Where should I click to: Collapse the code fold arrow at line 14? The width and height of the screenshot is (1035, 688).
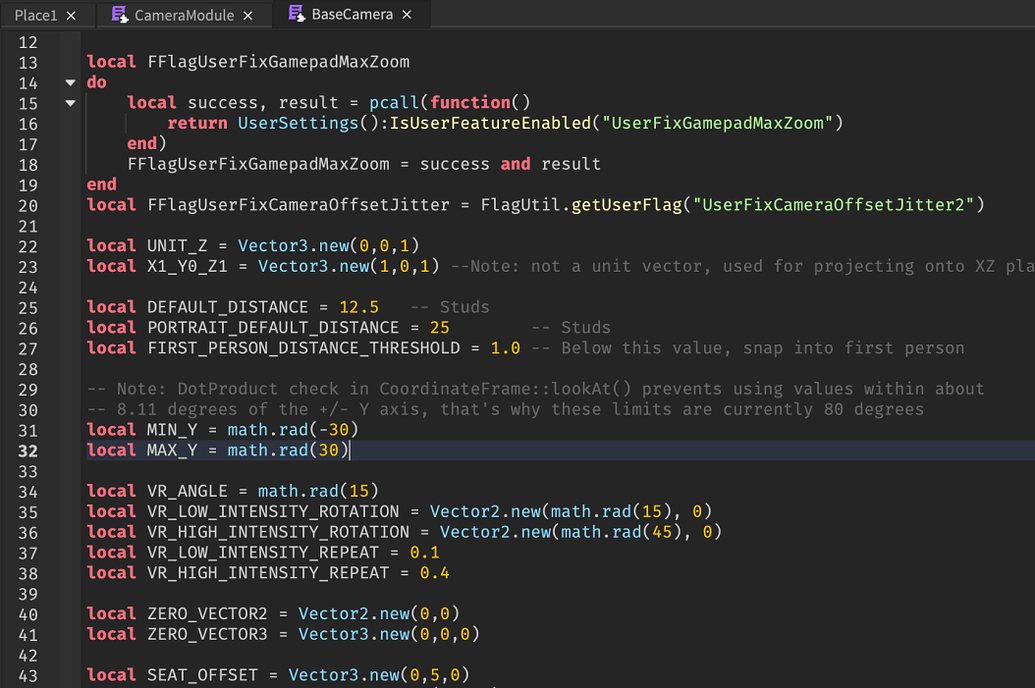pyautogui.click(x=69, y=82)
